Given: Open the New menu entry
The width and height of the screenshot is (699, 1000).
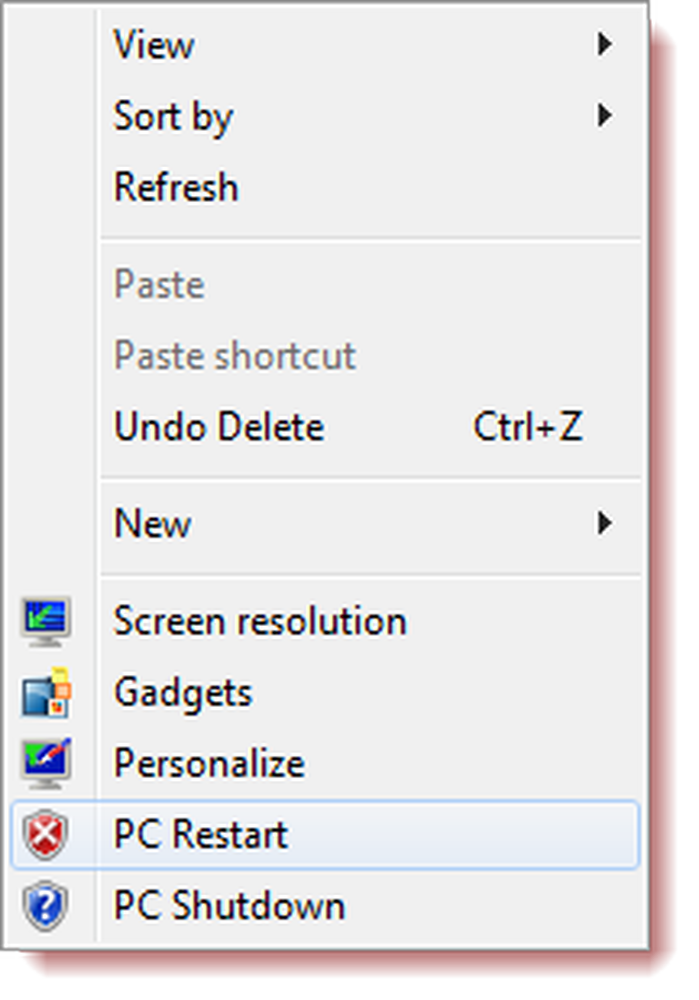Looking at the screenshot, I should (x=152, y=524).
